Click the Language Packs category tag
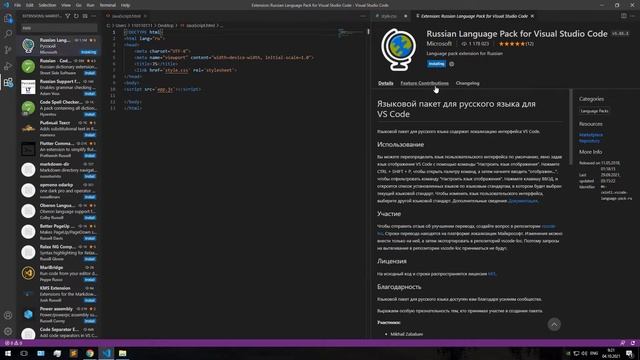Screen dimensions: 640x360 (x=594, y=111)
